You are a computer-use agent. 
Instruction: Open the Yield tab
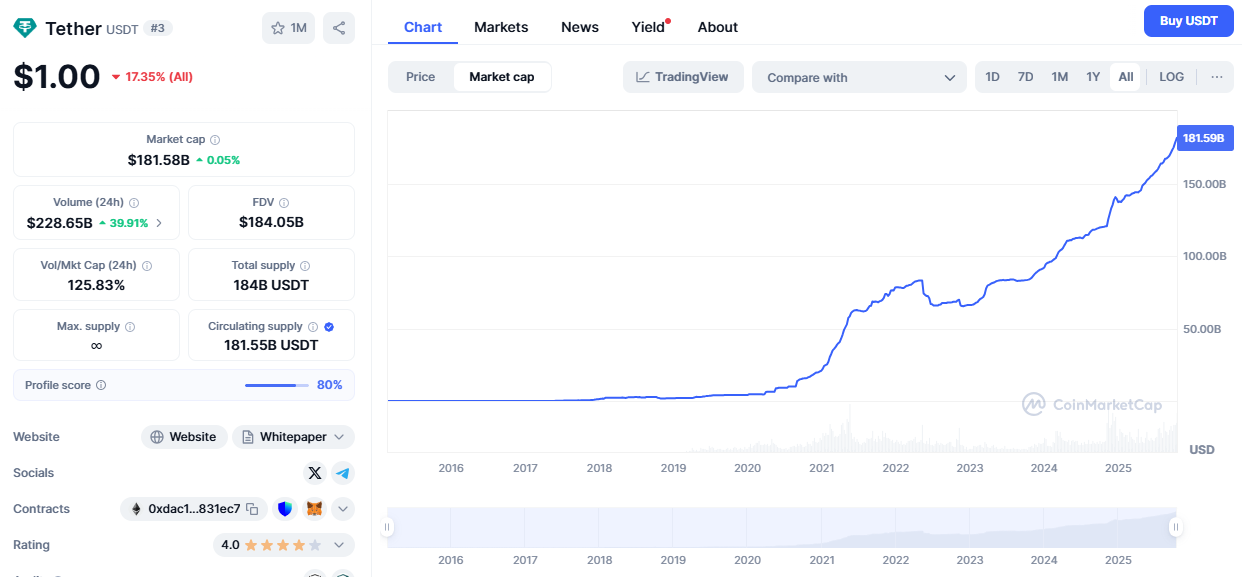(x=649, y=27)
